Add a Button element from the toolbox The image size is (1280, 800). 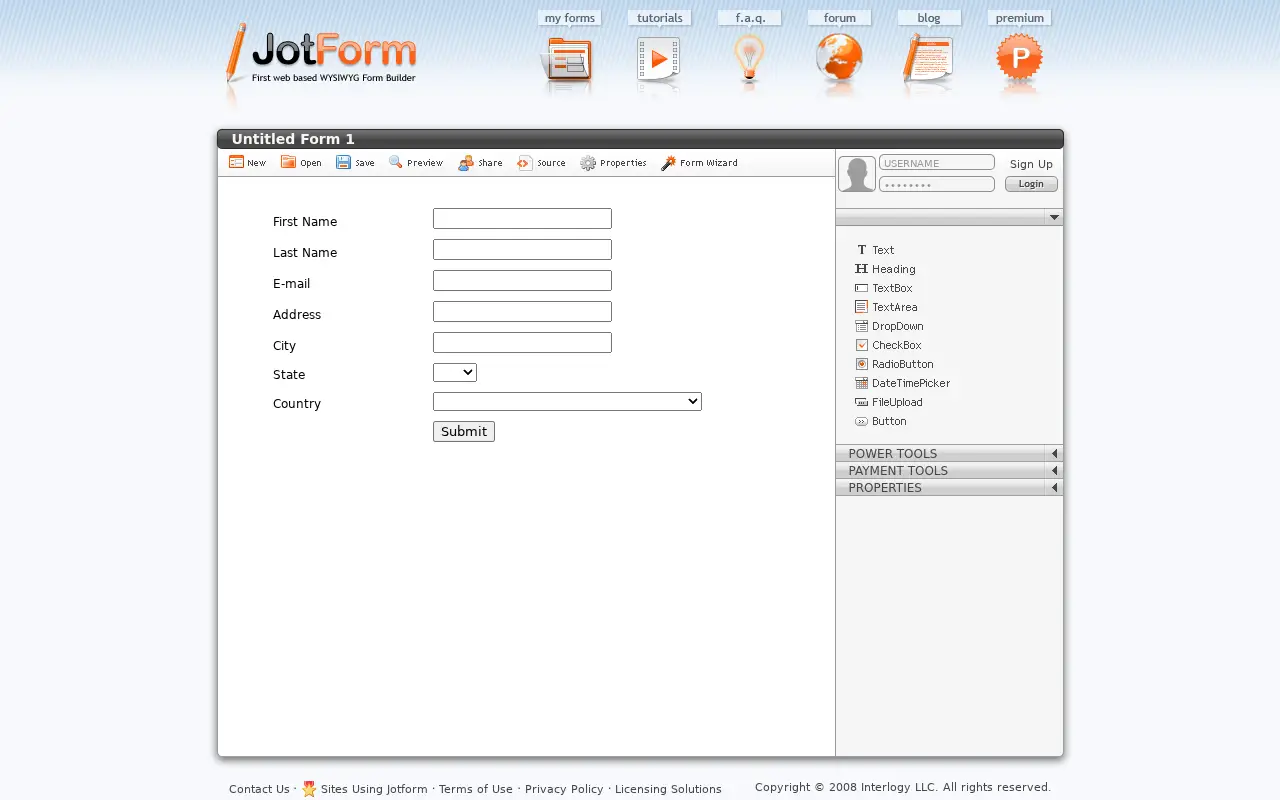[x=881, y=421]
